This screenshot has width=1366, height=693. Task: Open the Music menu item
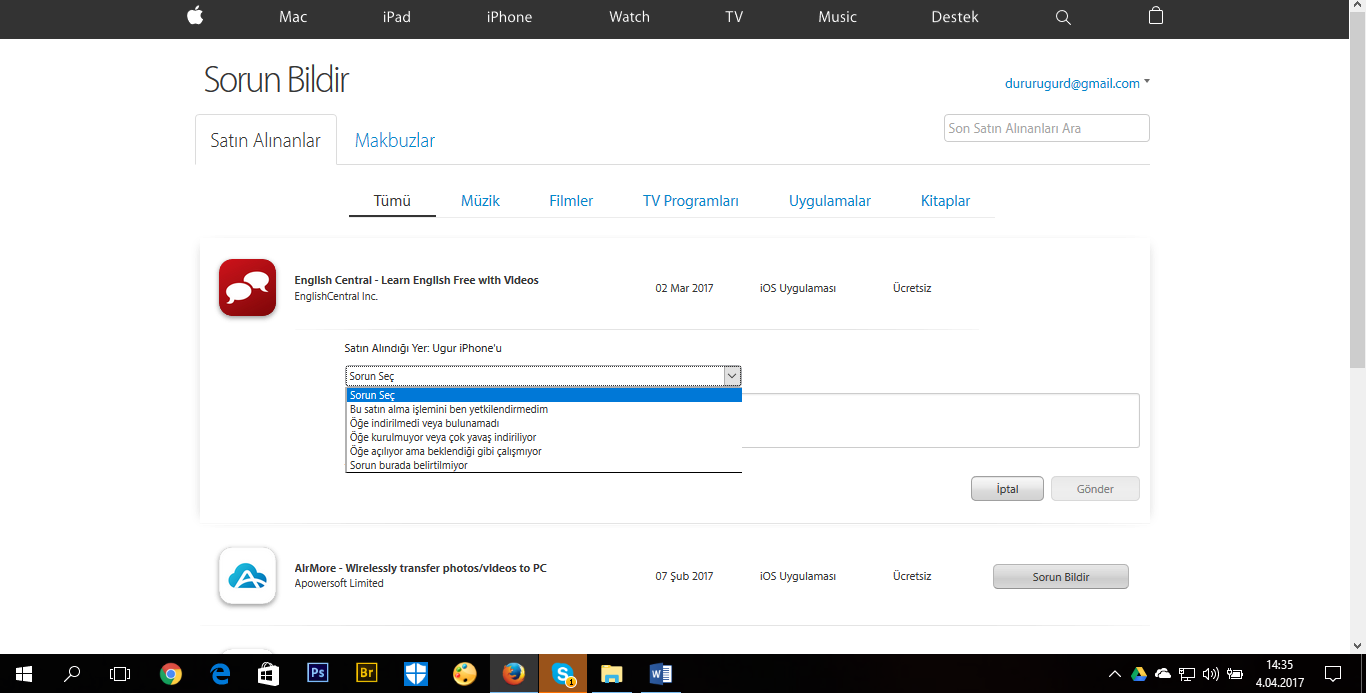point(837,17)
